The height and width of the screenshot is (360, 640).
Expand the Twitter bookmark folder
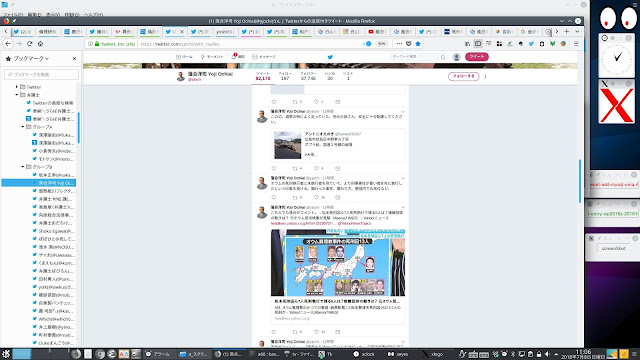(x=17, y=87)
